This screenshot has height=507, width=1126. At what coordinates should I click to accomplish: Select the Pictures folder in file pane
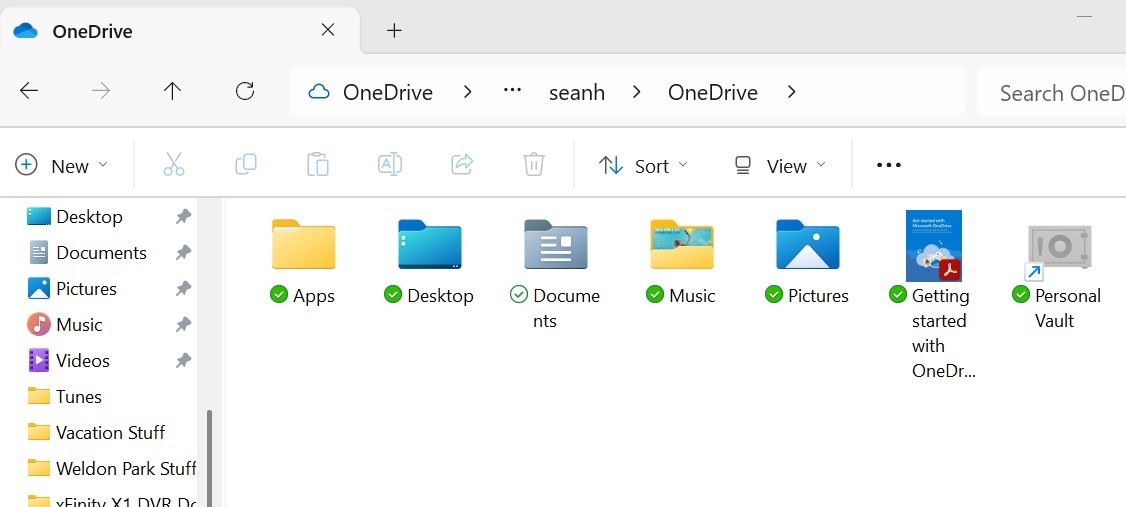pos(808,244)
